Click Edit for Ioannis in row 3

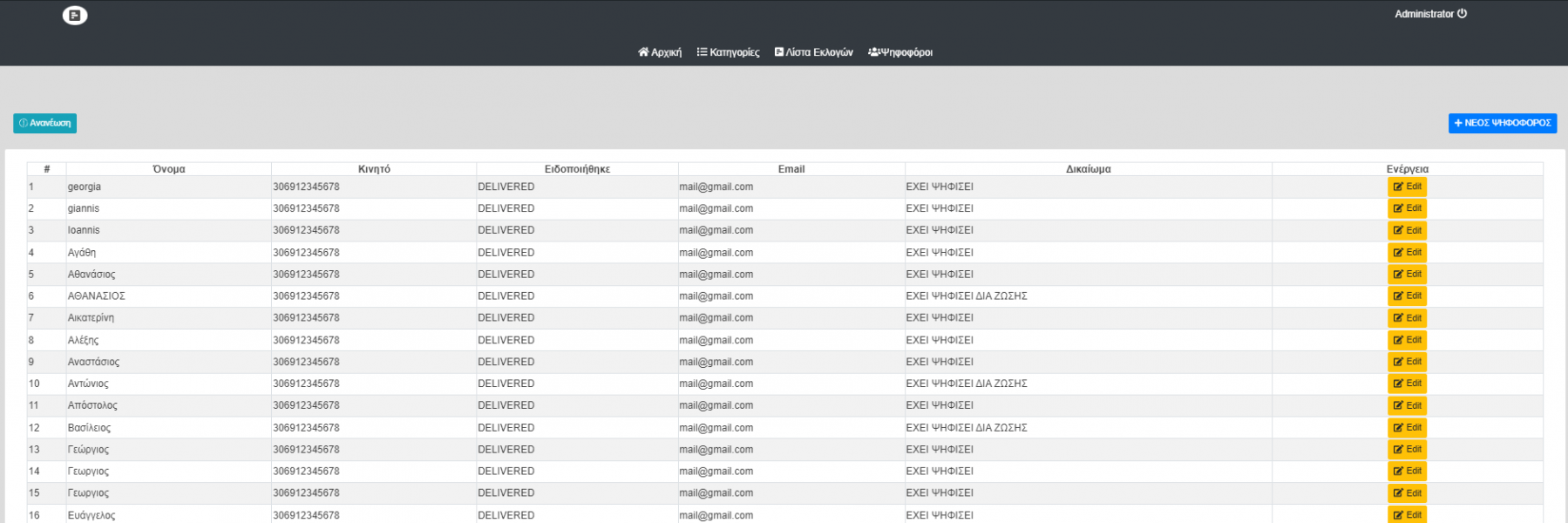coord(1407,230)
